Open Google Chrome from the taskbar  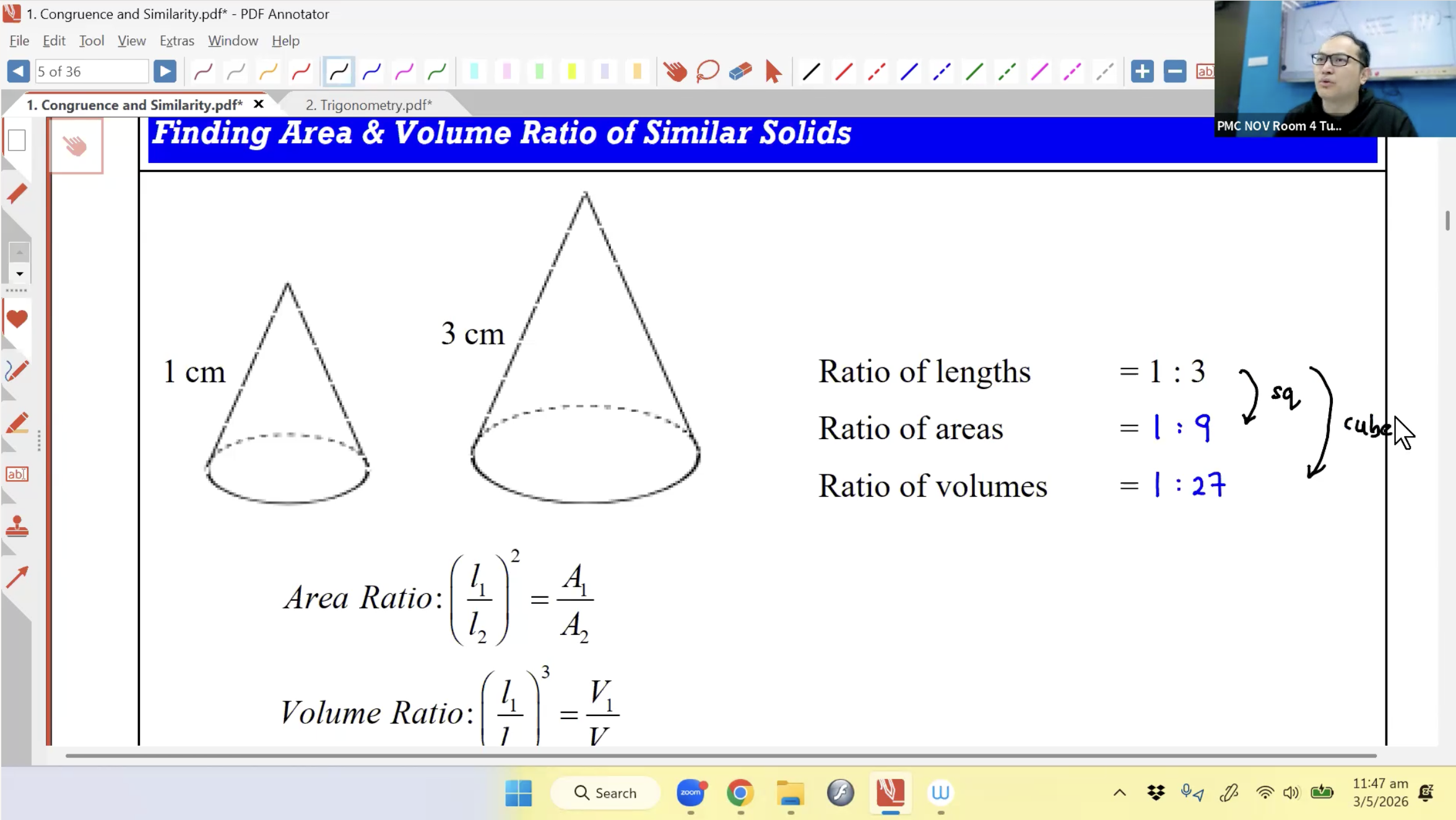click(x=740, y=793)
